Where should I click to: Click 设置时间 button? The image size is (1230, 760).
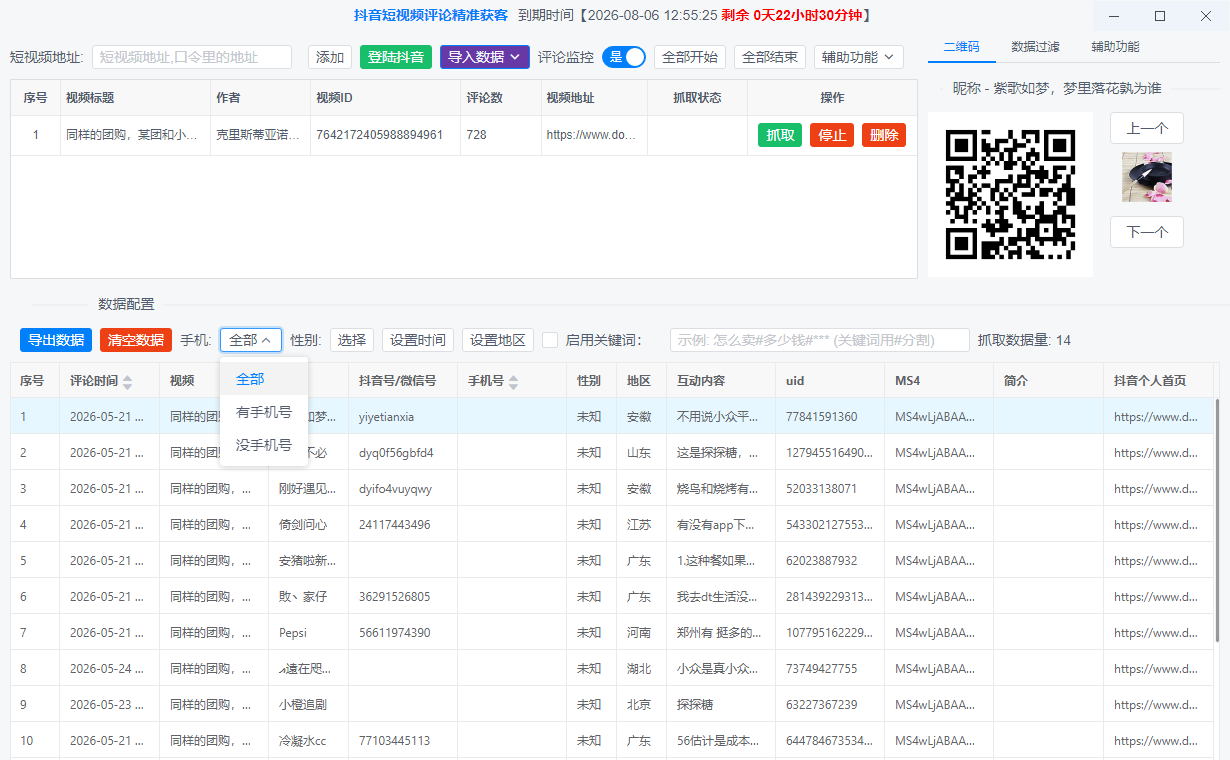click(418, 340)
